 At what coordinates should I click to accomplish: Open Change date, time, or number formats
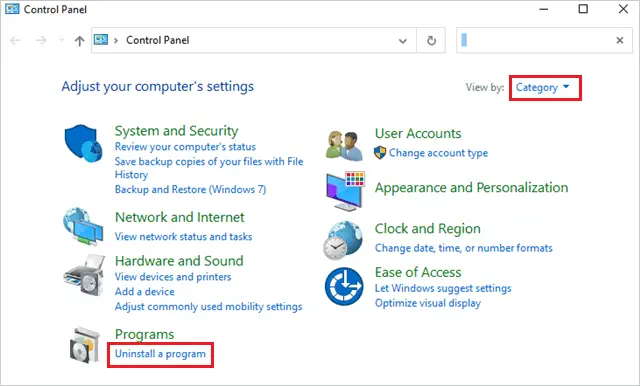pyautogui.click(x=464, y=248)
